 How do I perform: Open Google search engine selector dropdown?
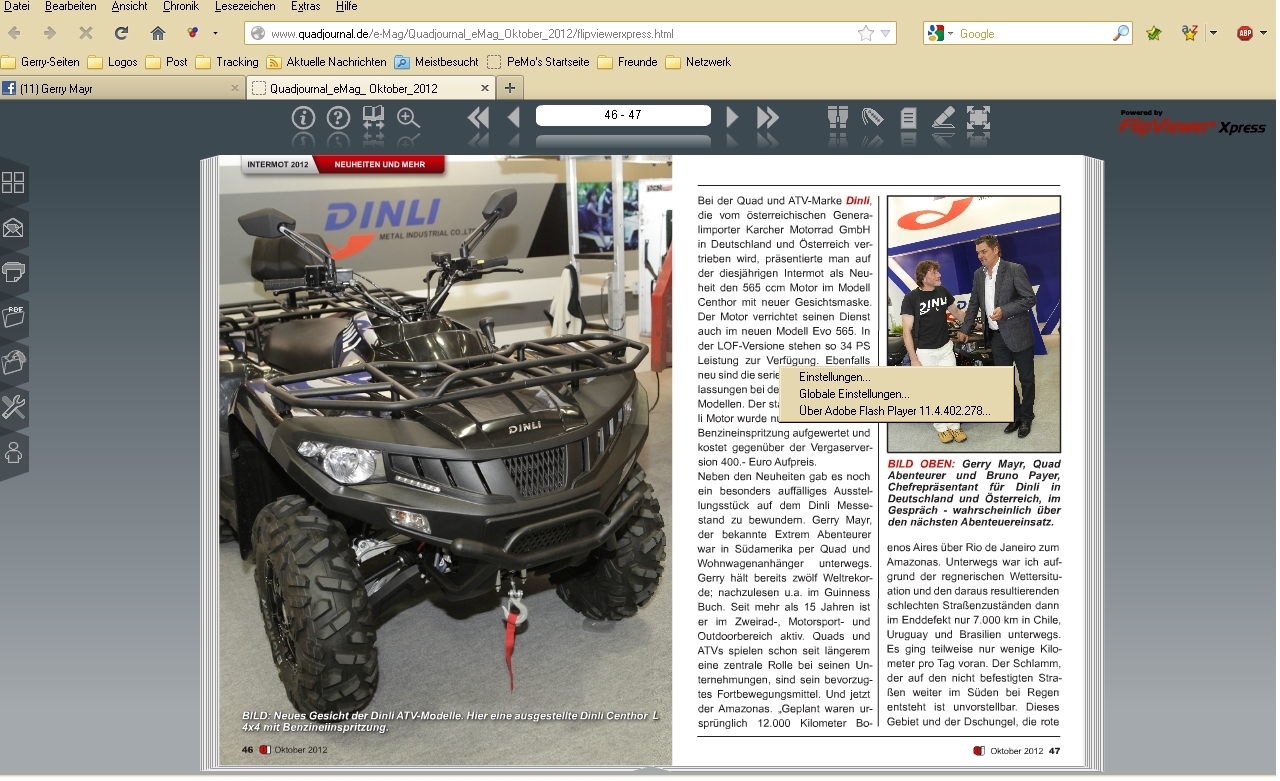(941, 33)
